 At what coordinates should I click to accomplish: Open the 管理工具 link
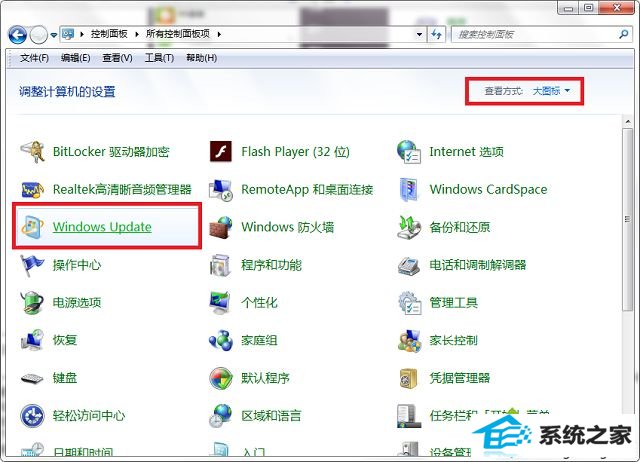tap(453, 303)
